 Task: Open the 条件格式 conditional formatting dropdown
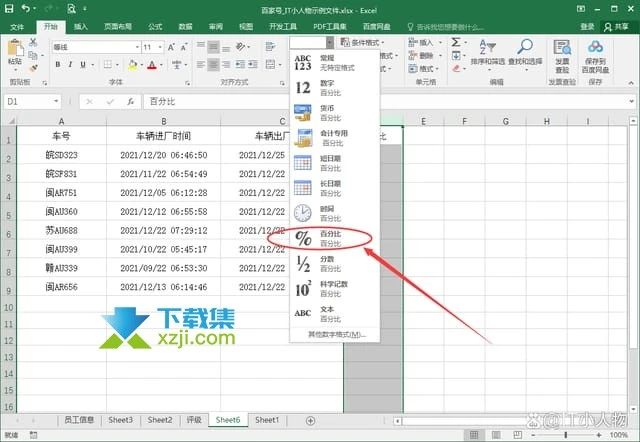point(362,42)
